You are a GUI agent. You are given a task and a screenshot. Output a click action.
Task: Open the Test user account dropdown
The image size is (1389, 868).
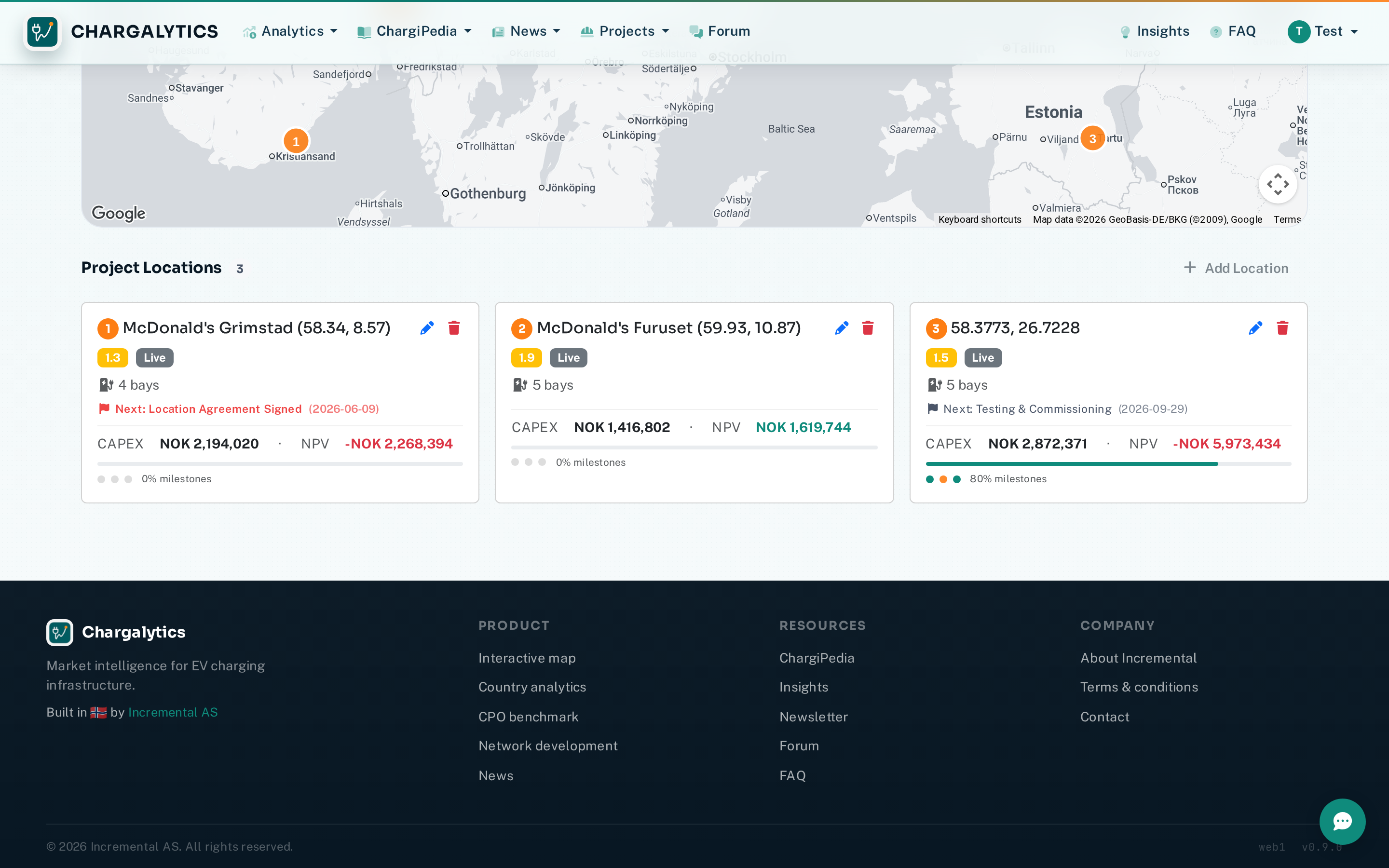[1323, 31]
